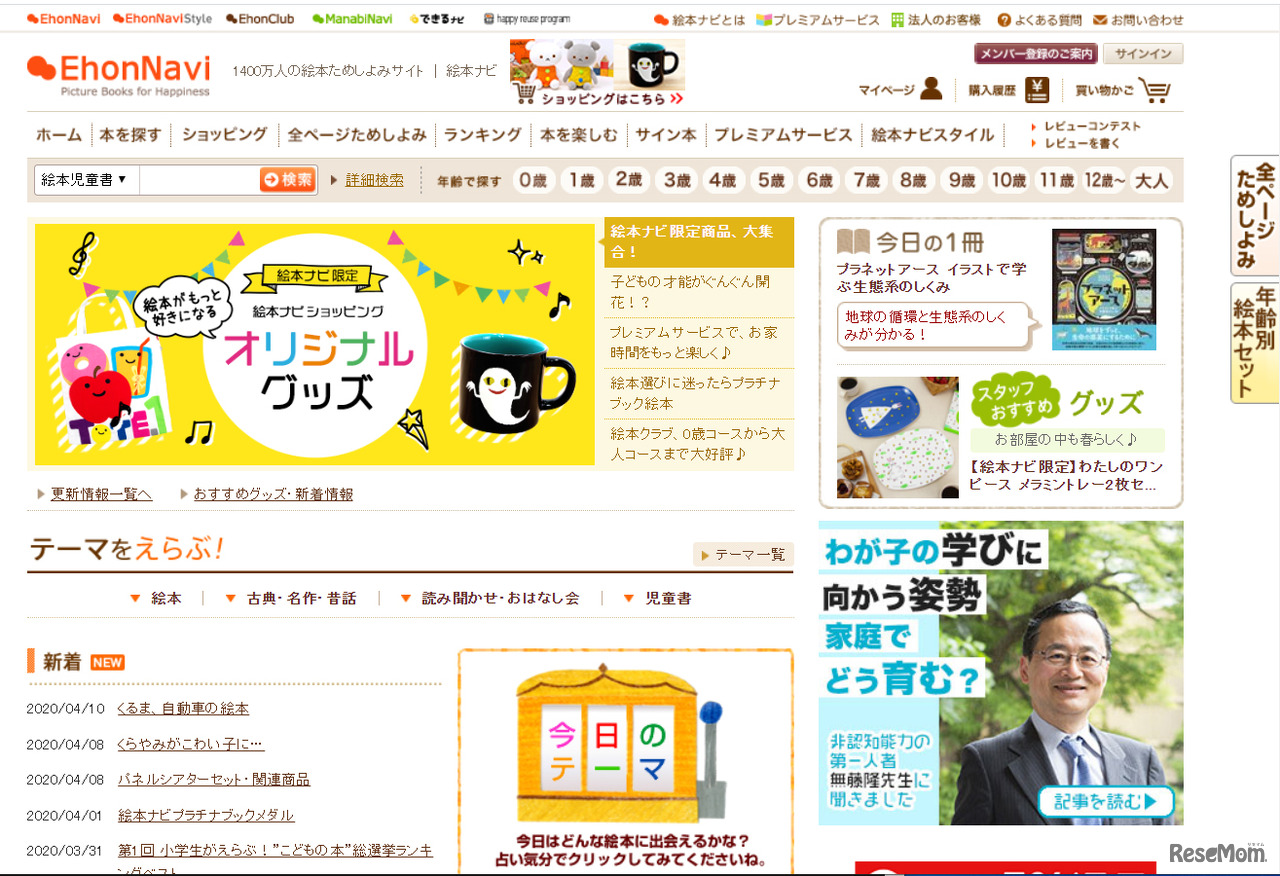Go to ホーム in main navigation
The image size is (1280, 876).
point(59,135)
